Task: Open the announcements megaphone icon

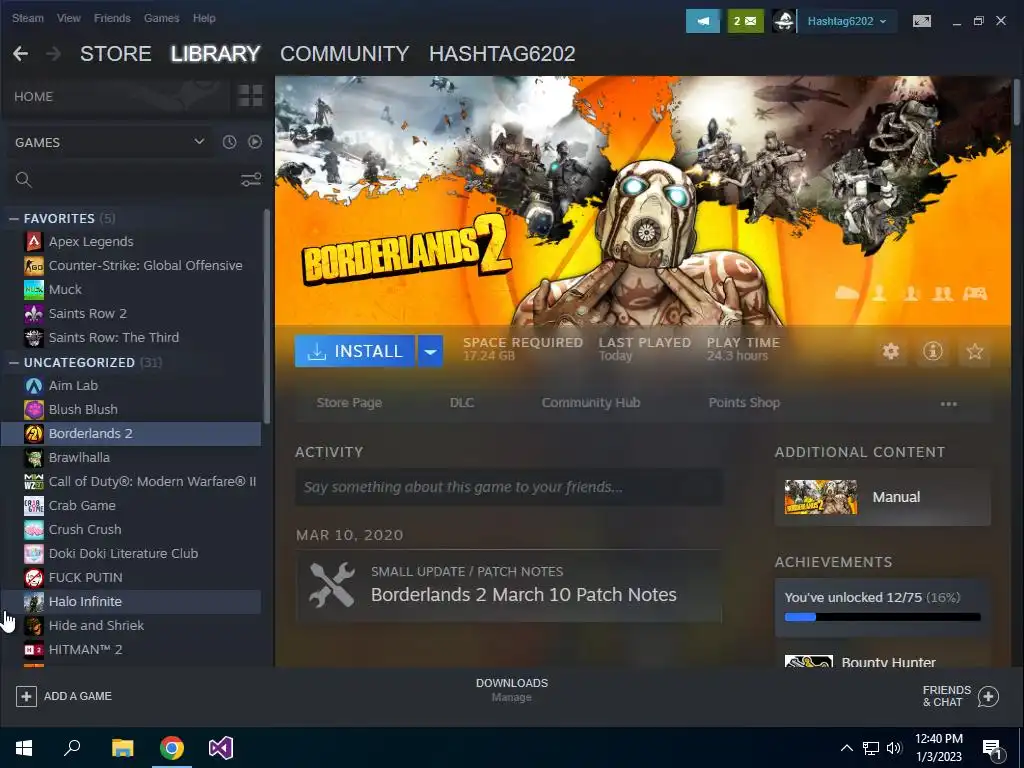Action: [x=703, y=21]
